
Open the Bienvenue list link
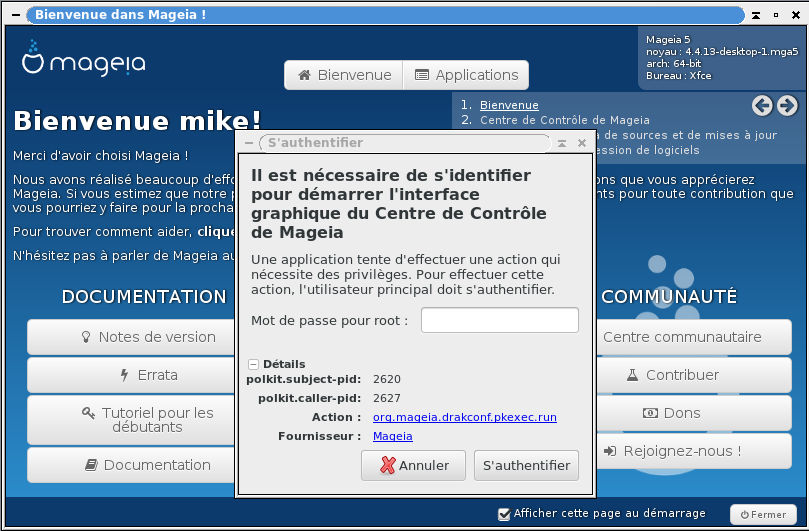(x=509, y=105)
